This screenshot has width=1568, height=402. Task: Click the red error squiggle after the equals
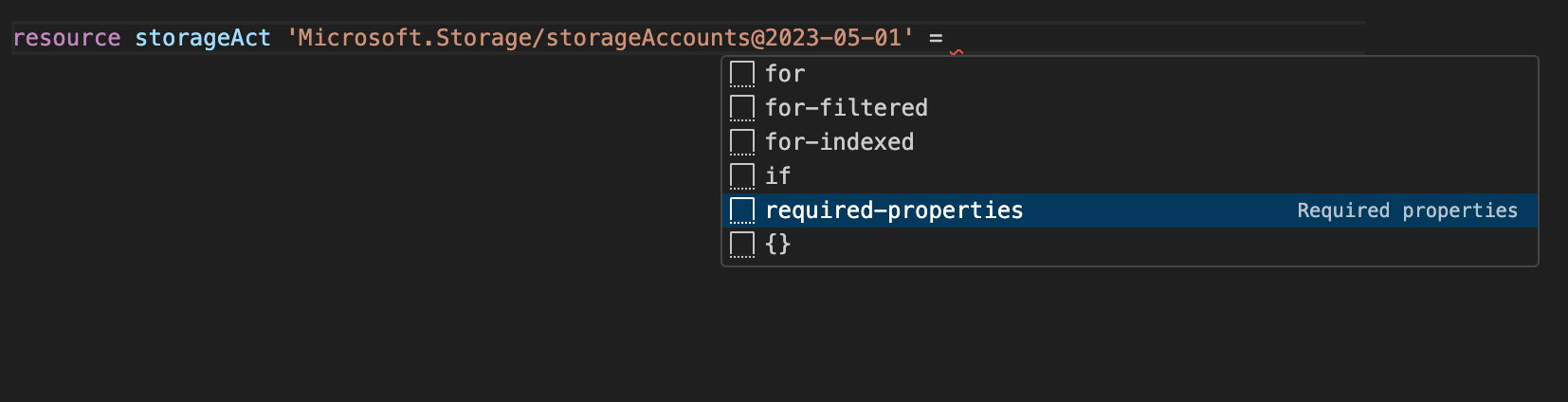[957, 52]
